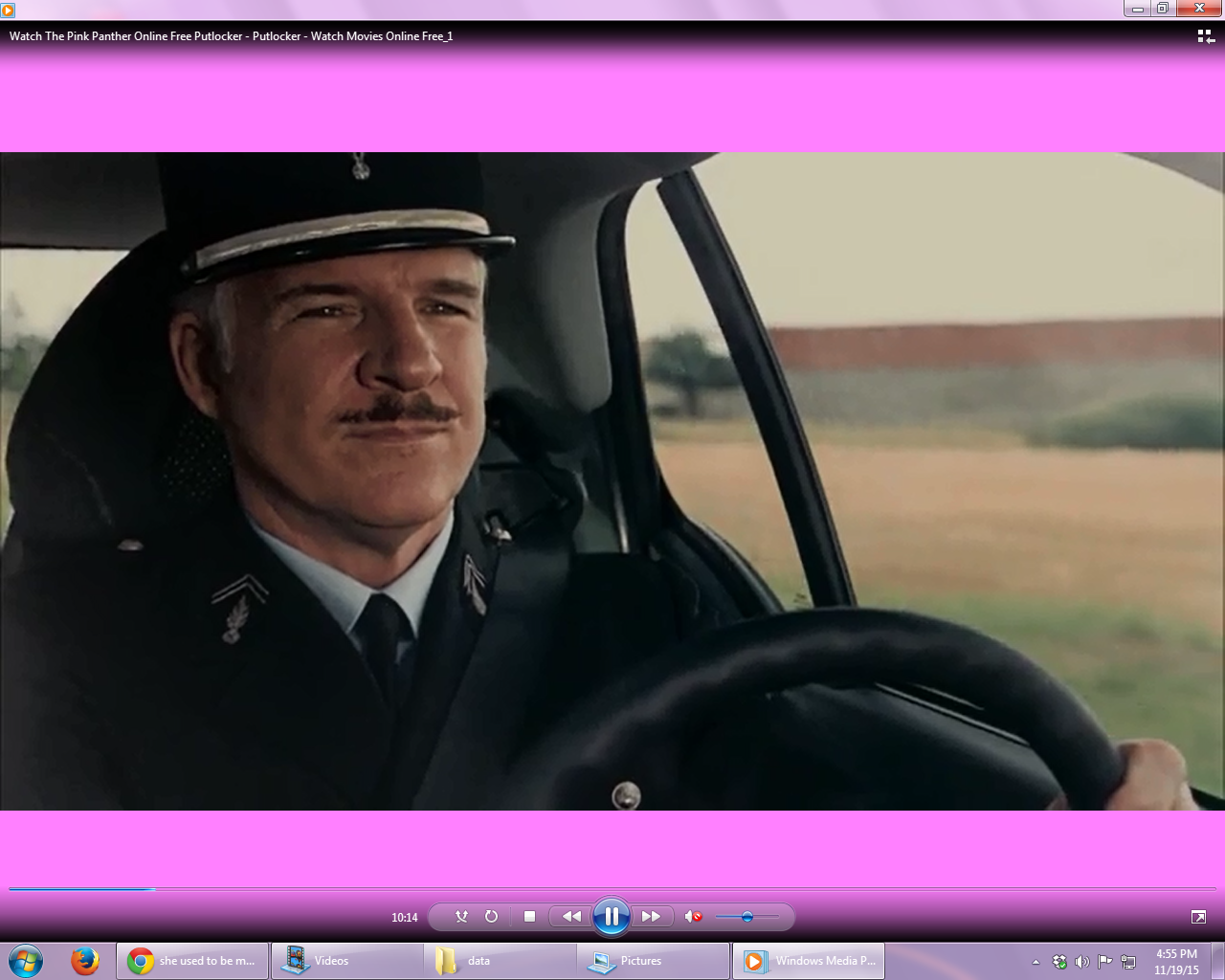This screenshot has width=1225, height=980.
Task: Open the Videos taskbar window
Action: [346, 961]
